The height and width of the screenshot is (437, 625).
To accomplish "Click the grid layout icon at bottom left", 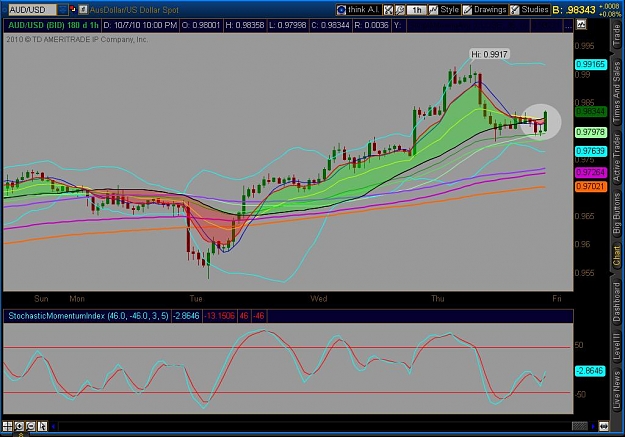I will [x=8, y=426].
